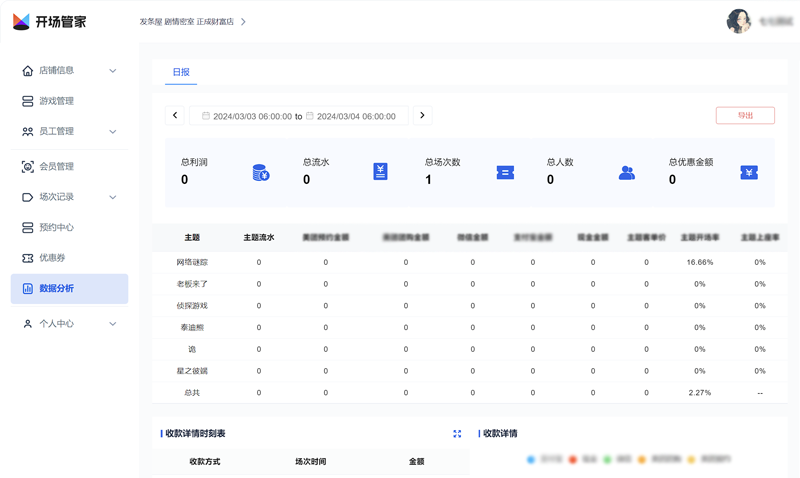800x478 pixels.
Task: Click the 总场次数 value 1
Action: click(x=428, y=180)
